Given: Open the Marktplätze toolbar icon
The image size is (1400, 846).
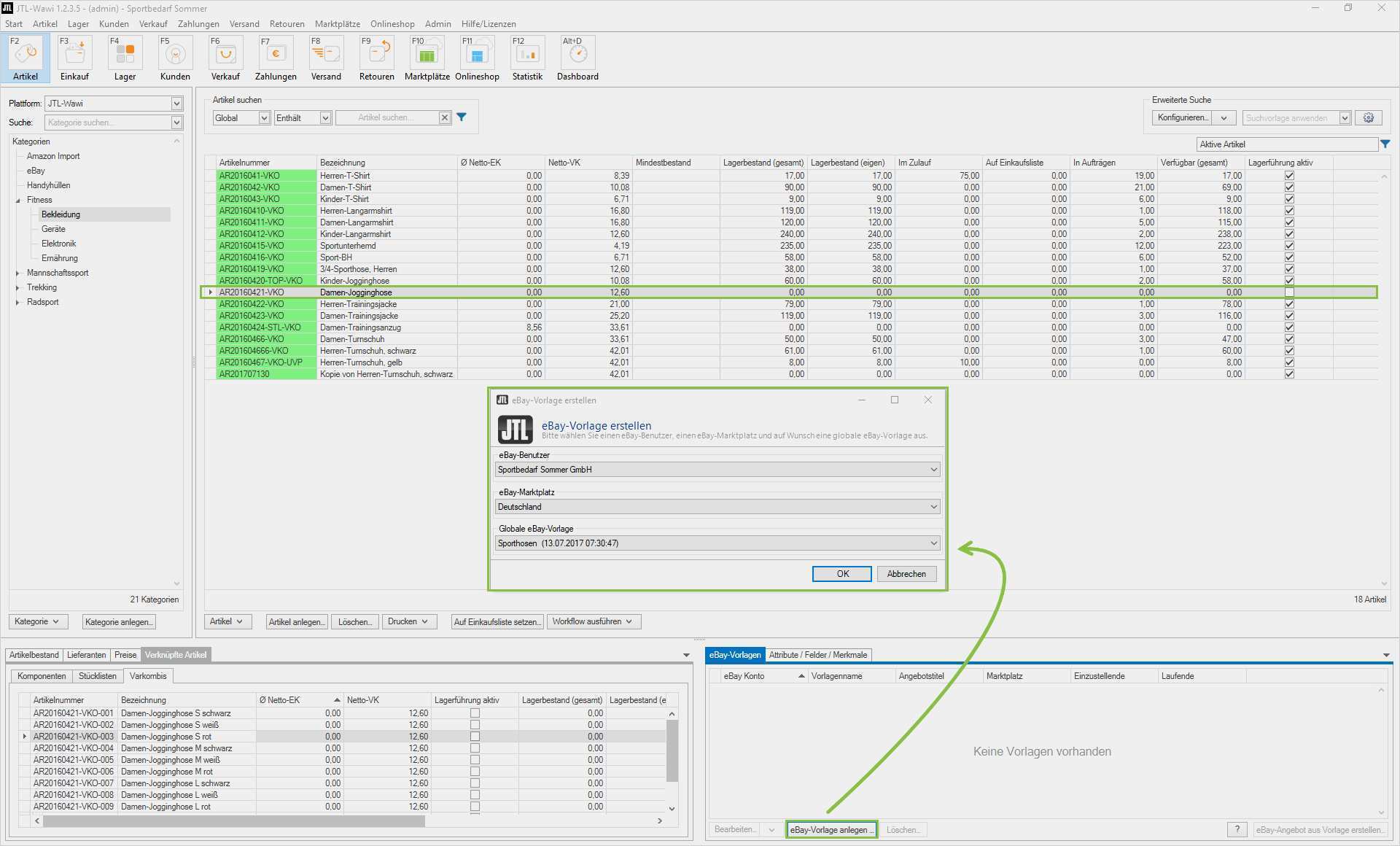Looking at the screenshot, I should tap(427, 55).
